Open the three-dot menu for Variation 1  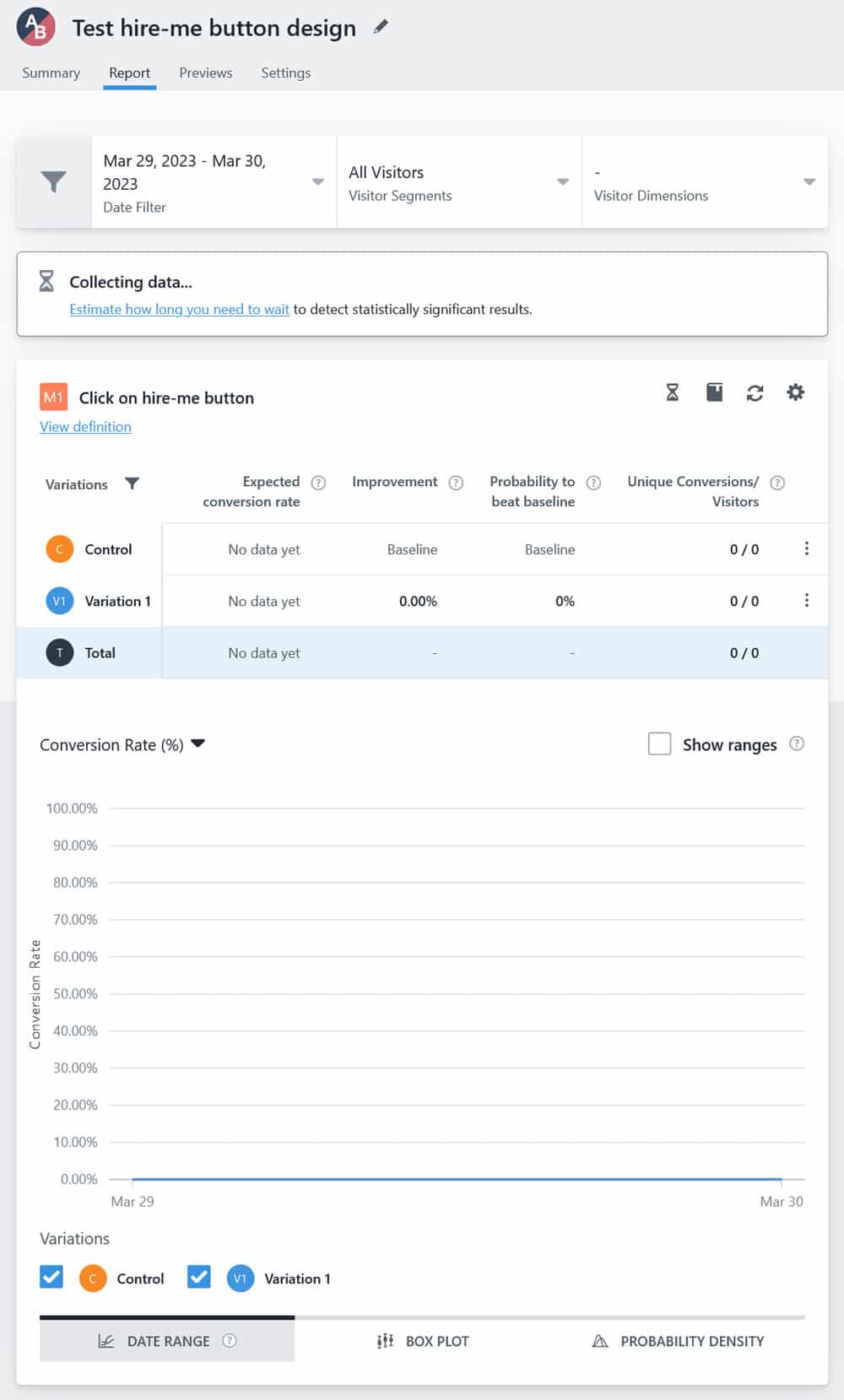pyautogui.click(x=806, y=600)
